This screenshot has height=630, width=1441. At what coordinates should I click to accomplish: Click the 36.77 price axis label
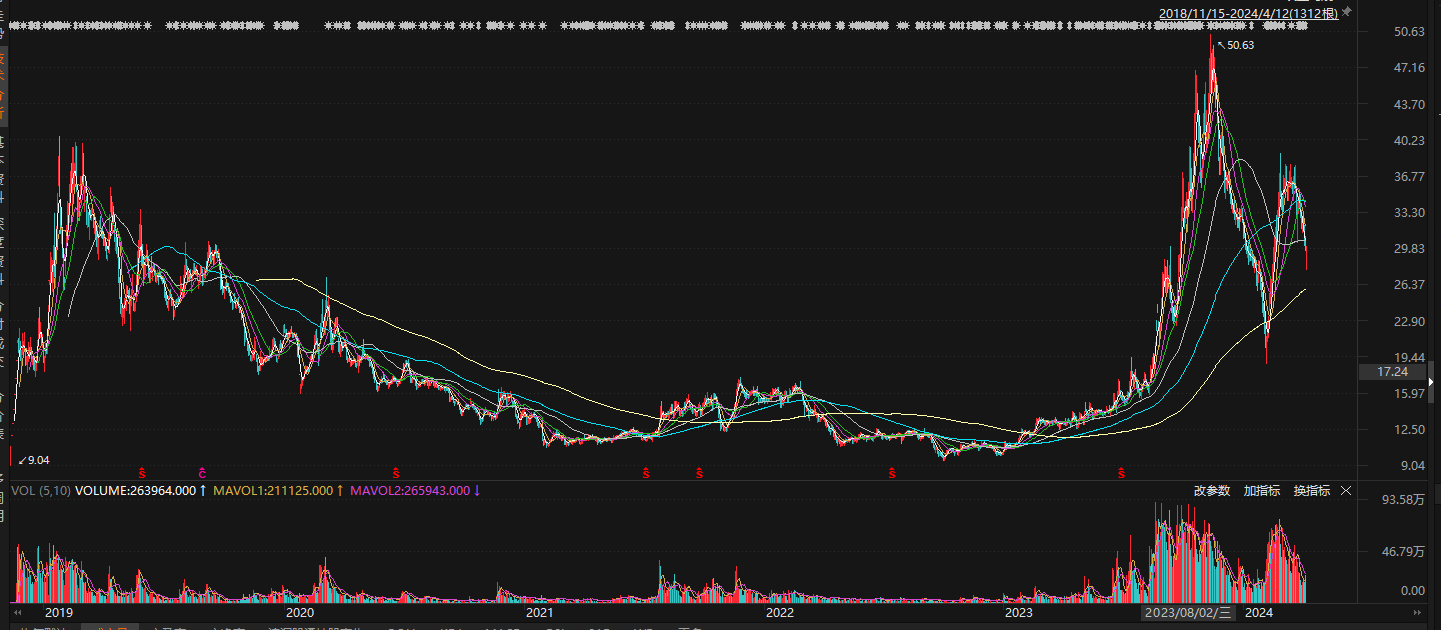point(1408,177)
